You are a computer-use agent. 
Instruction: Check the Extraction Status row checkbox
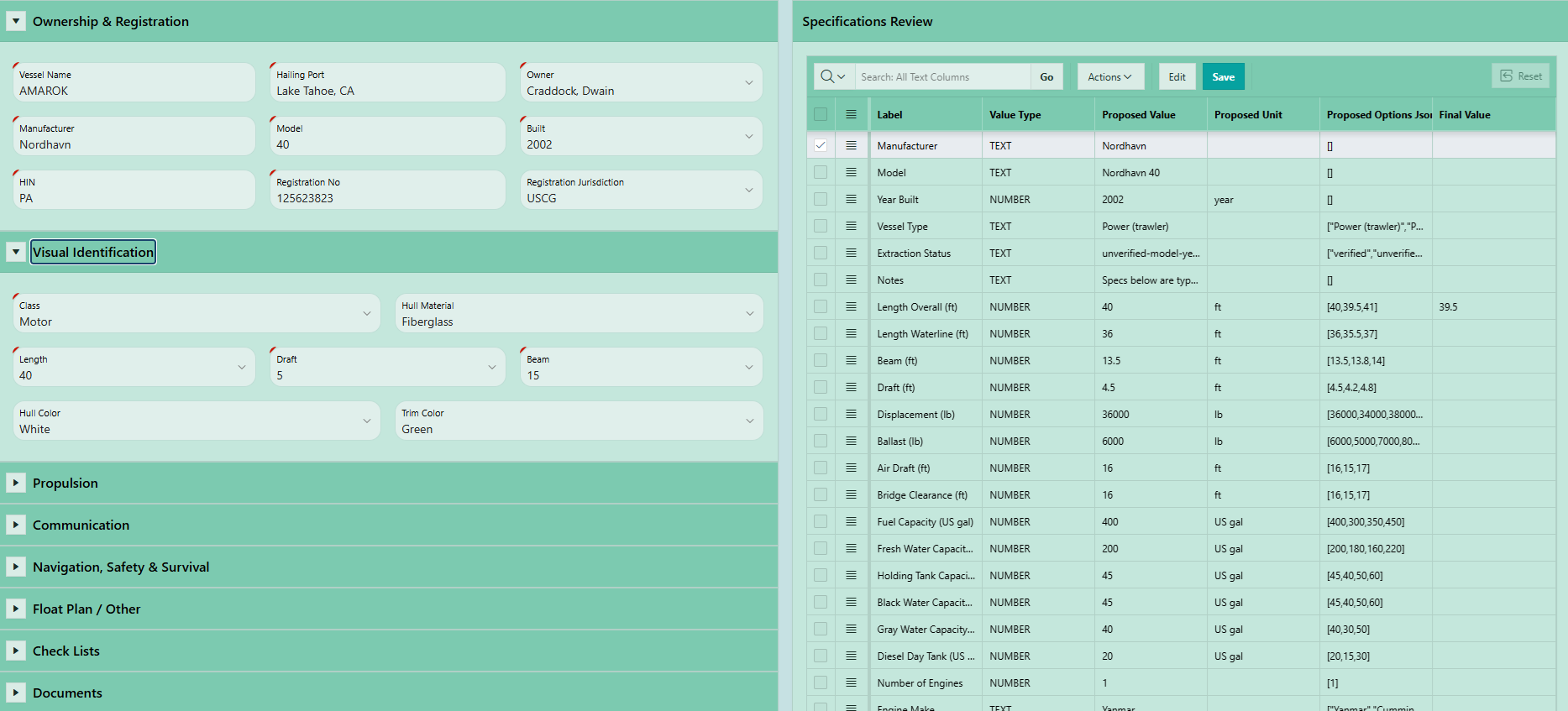pyautogui.click(x=821, y=253)
